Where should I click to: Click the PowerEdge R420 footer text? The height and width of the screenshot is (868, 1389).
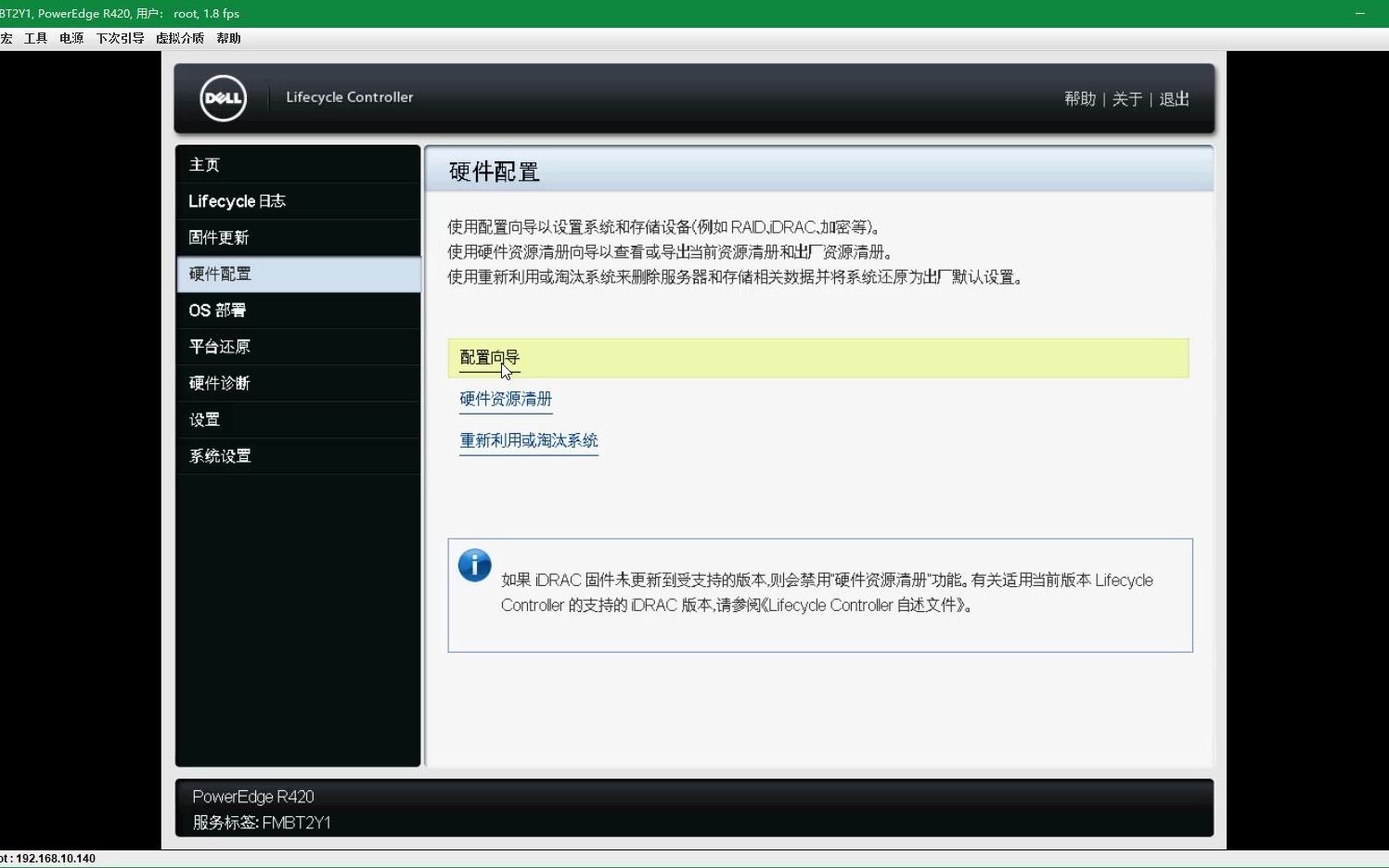(253, 797)
